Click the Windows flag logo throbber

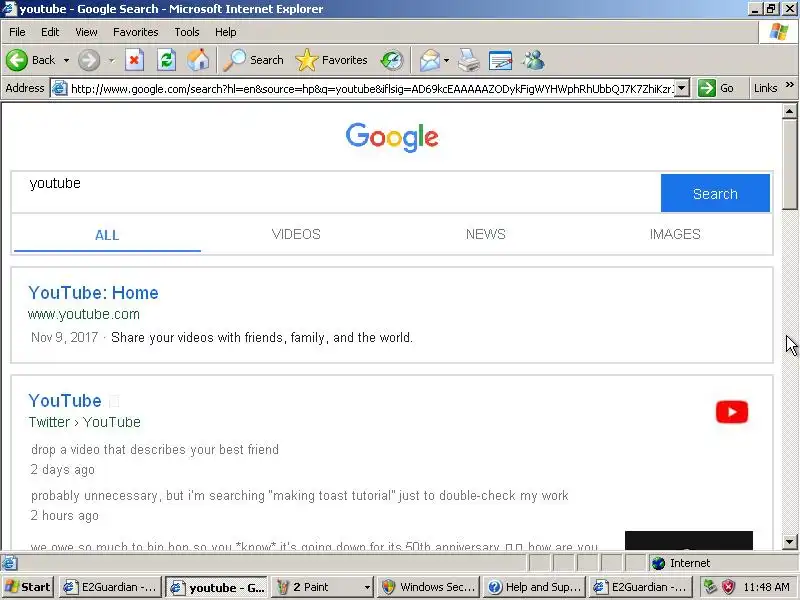coord(779,32)
